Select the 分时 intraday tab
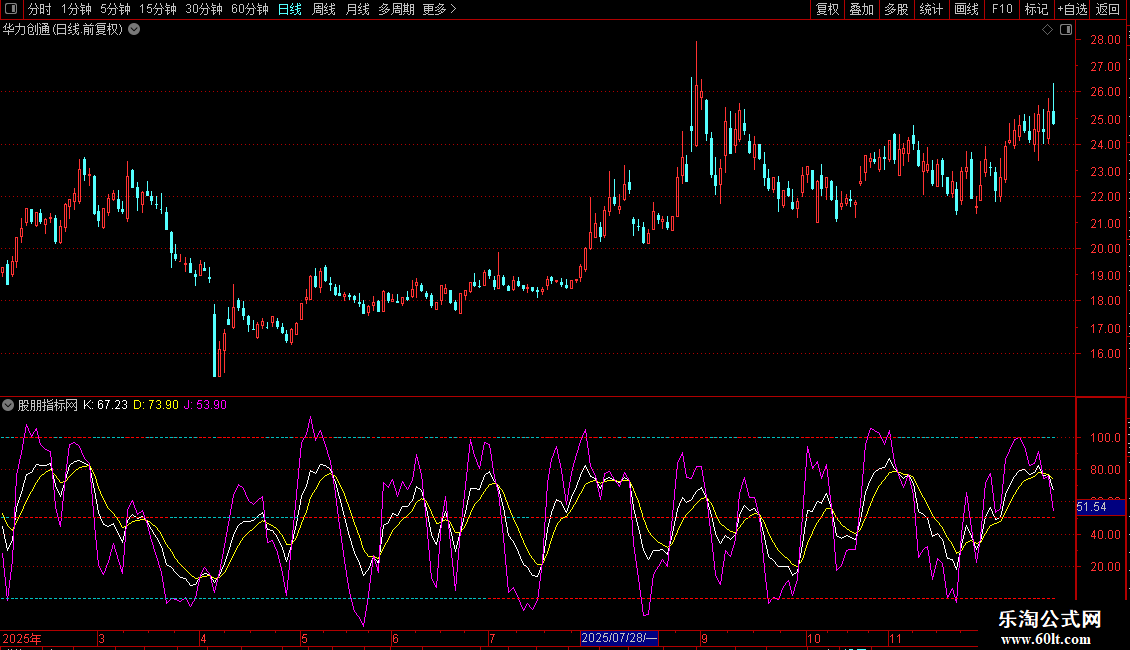Image resolution: width=1130 pixels, height=650 pixels. [x=40, y=9]
